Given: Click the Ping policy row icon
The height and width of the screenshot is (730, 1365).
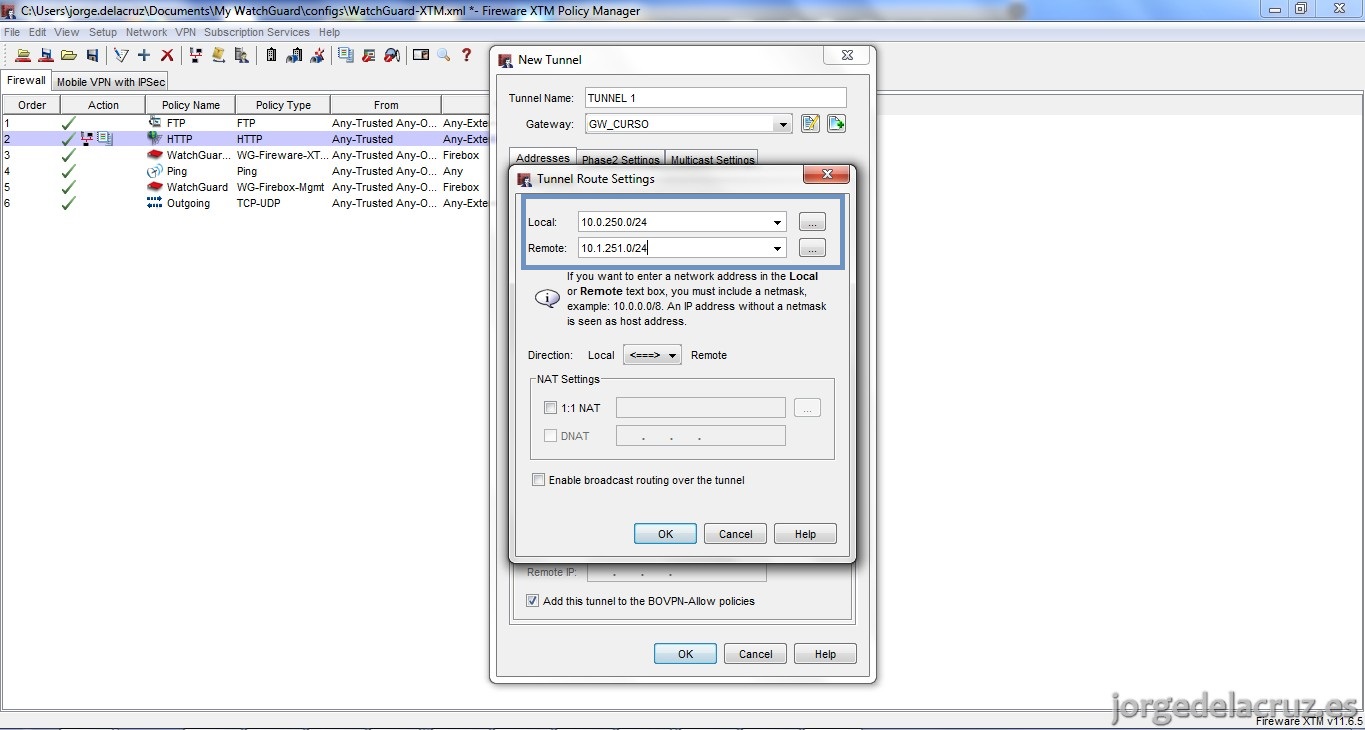Looking at the screenshot, I should (154, 171).
